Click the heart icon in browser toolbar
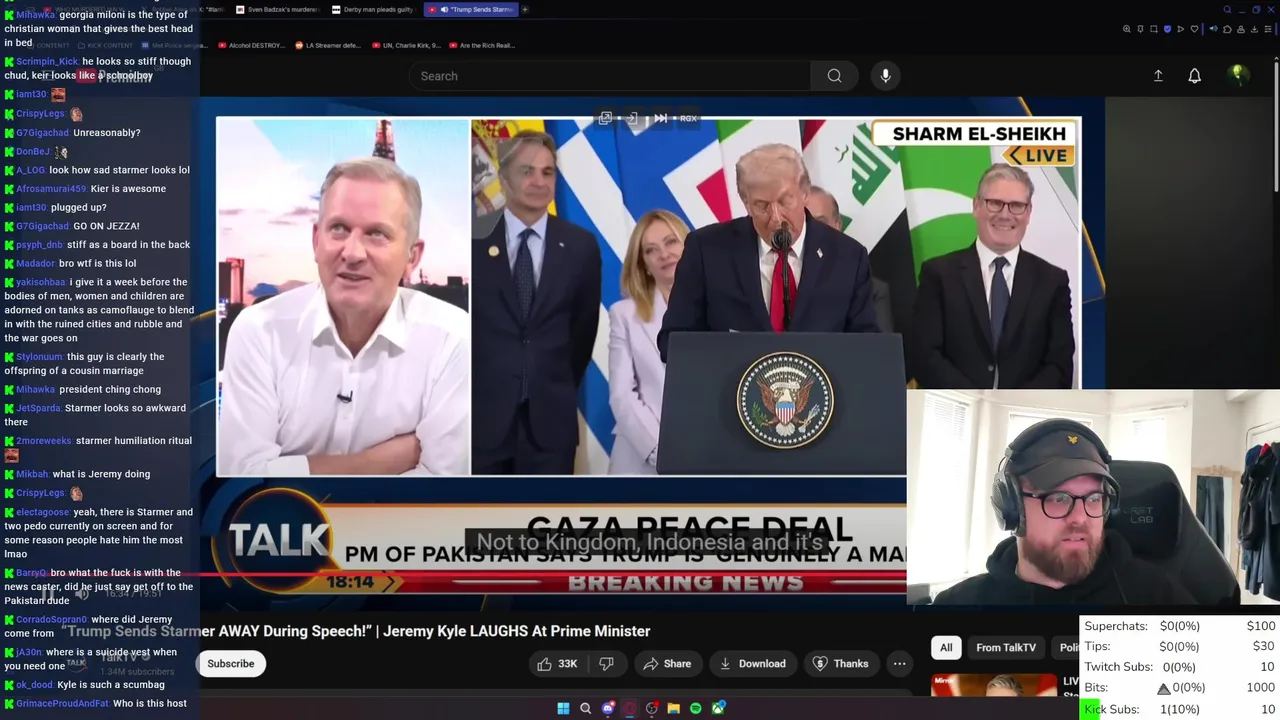This screenshot has height=720, width=1280. tap(1193, 29)
